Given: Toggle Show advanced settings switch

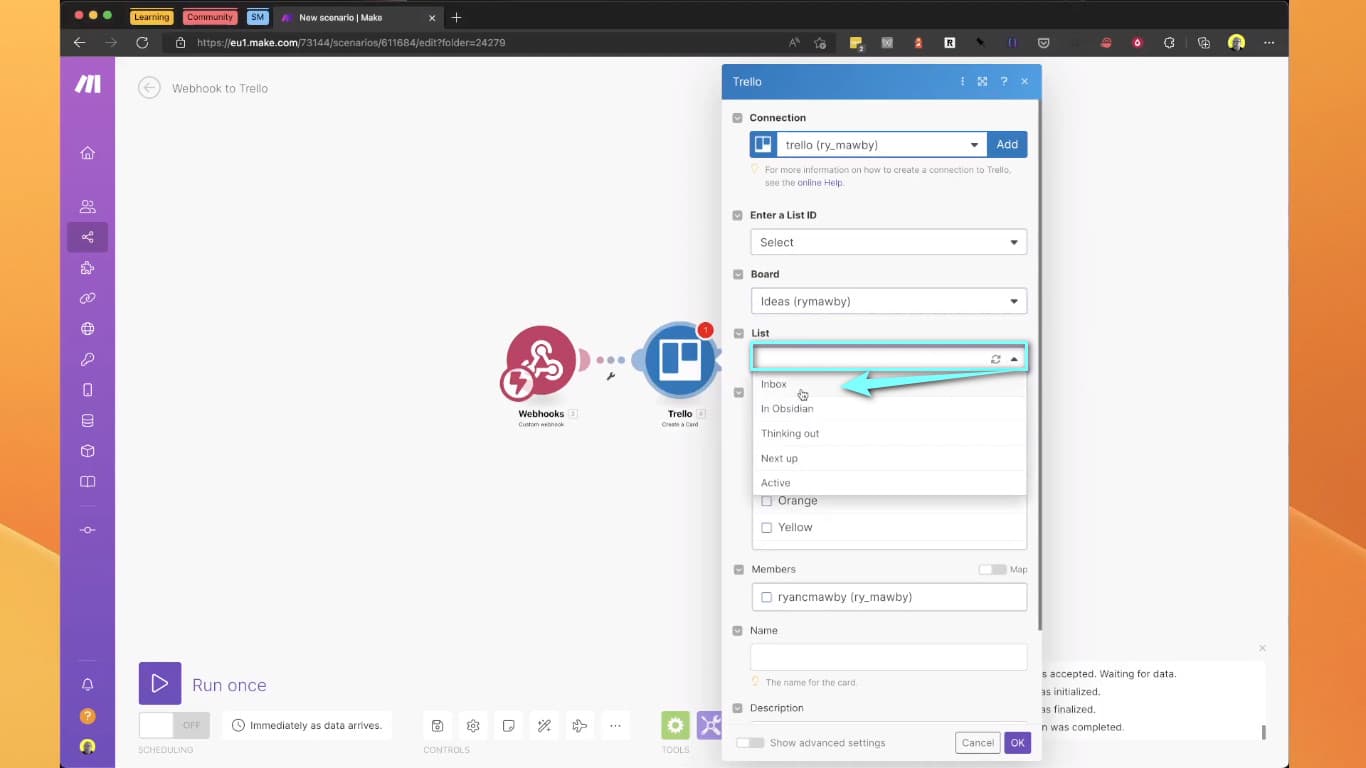Looking at the screenshot, I should (750, 743).
